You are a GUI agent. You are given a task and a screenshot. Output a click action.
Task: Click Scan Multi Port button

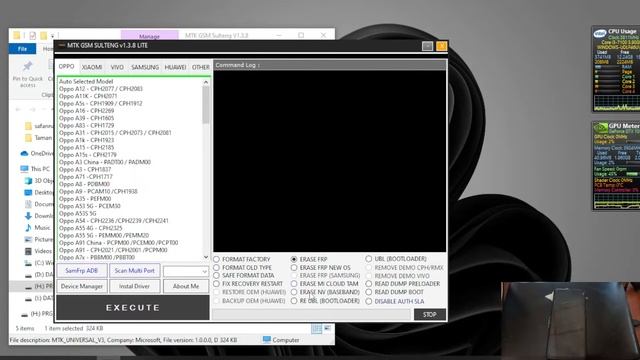[135, 271]
